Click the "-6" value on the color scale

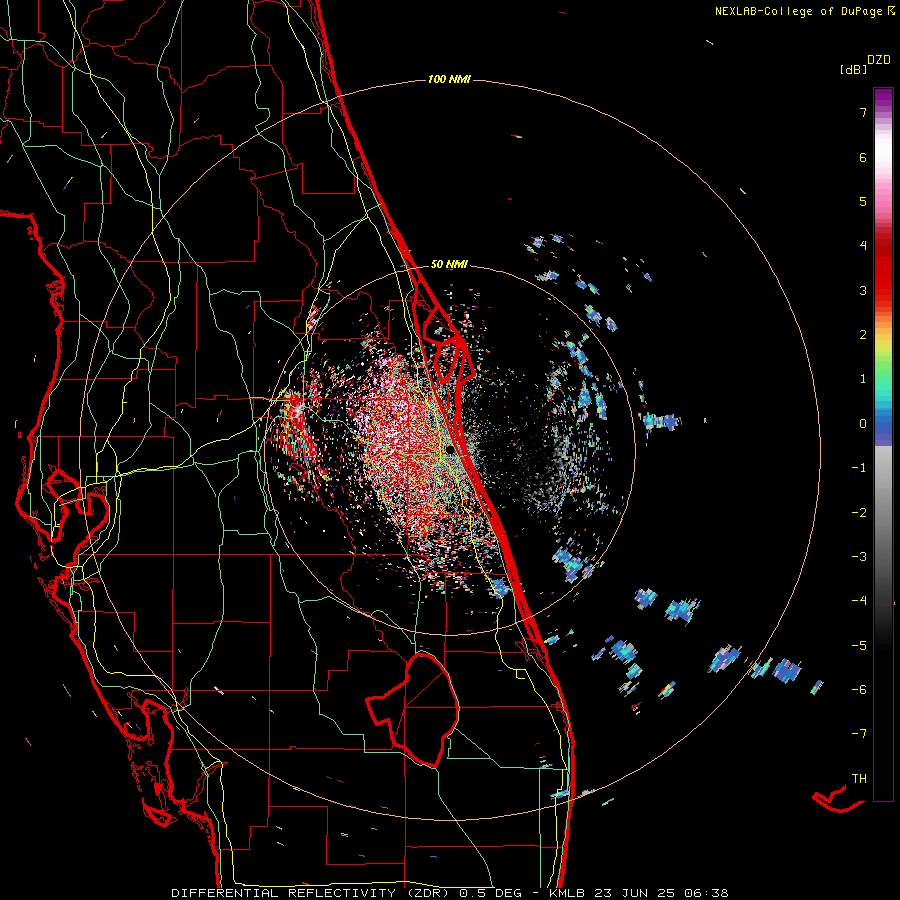(859, 690)
